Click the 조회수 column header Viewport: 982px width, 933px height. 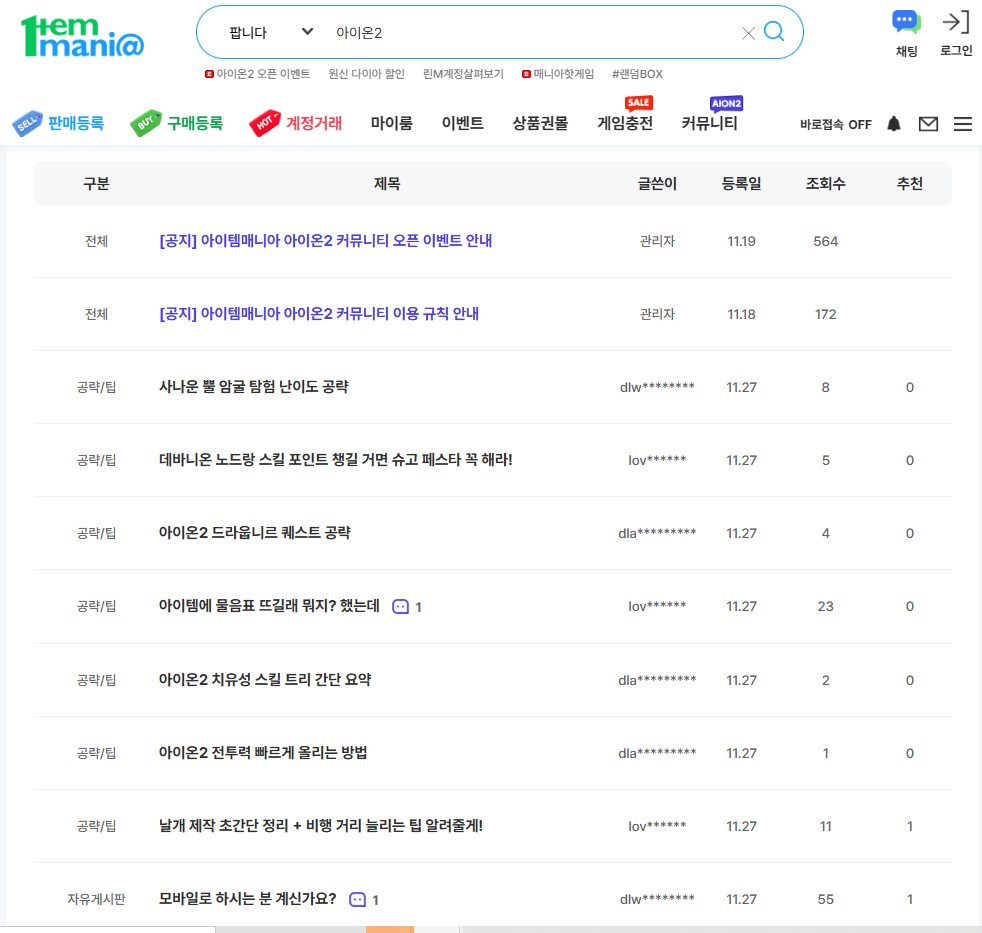[x=825, y=183]
